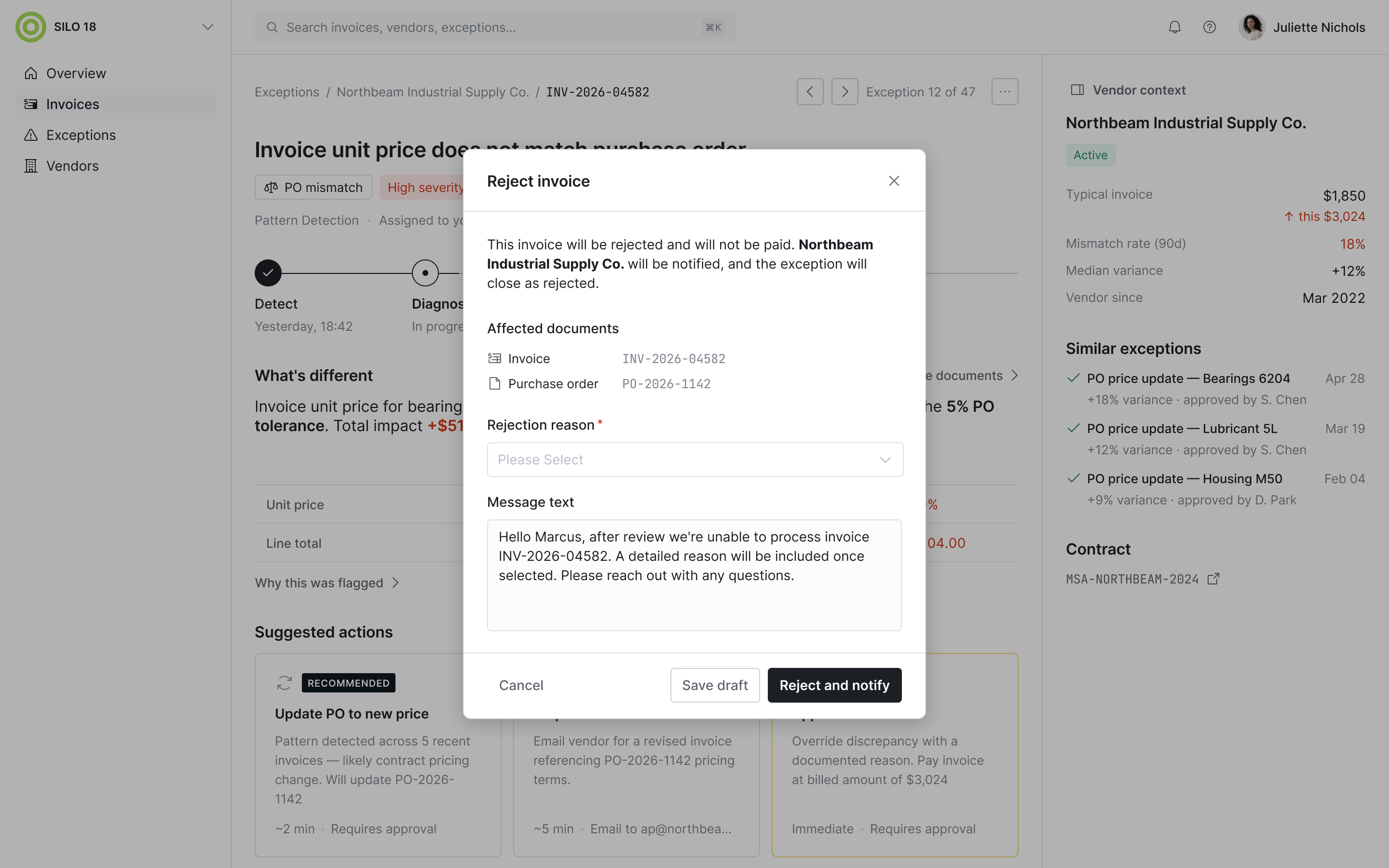
Task: Expand the SILO 18 workspace switcher chevron
Action: (x=208, y=27)
